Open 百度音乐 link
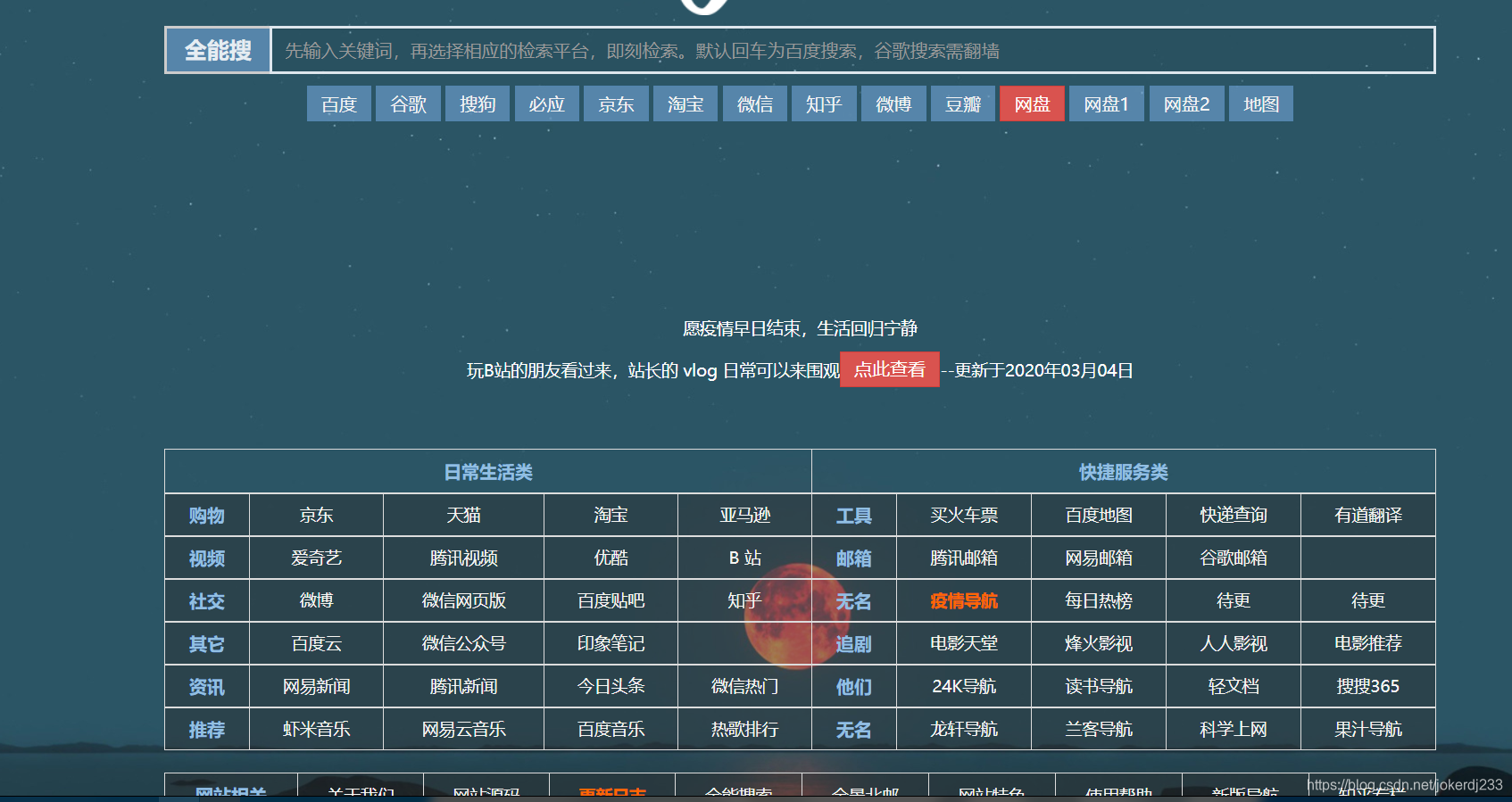 point(611,729)
